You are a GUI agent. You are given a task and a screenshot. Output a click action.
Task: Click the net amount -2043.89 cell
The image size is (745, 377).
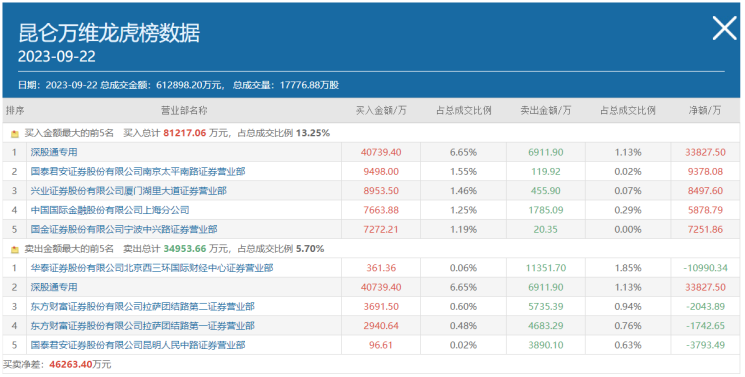705,306
